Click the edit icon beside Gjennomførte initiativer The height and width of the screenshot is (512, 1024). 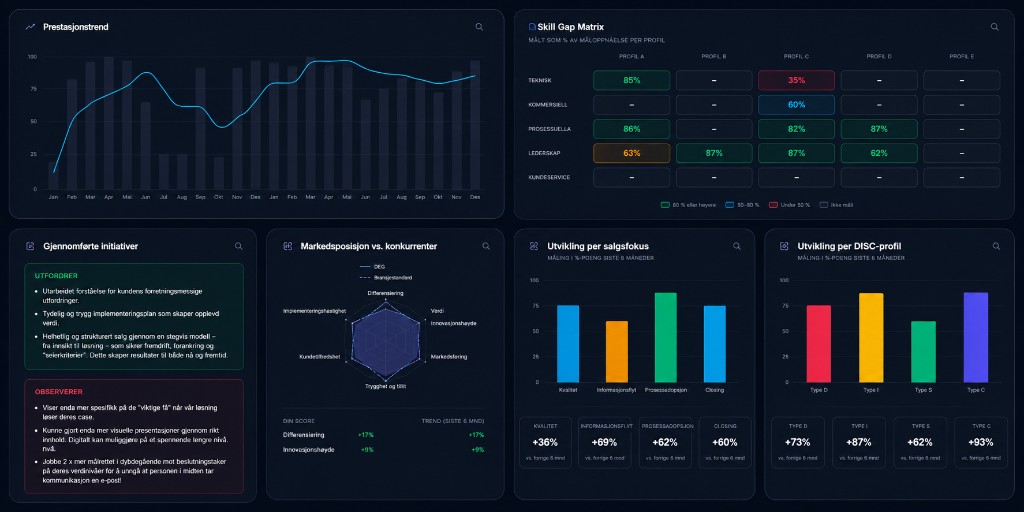pyautogui.click(x=30, y=246)
